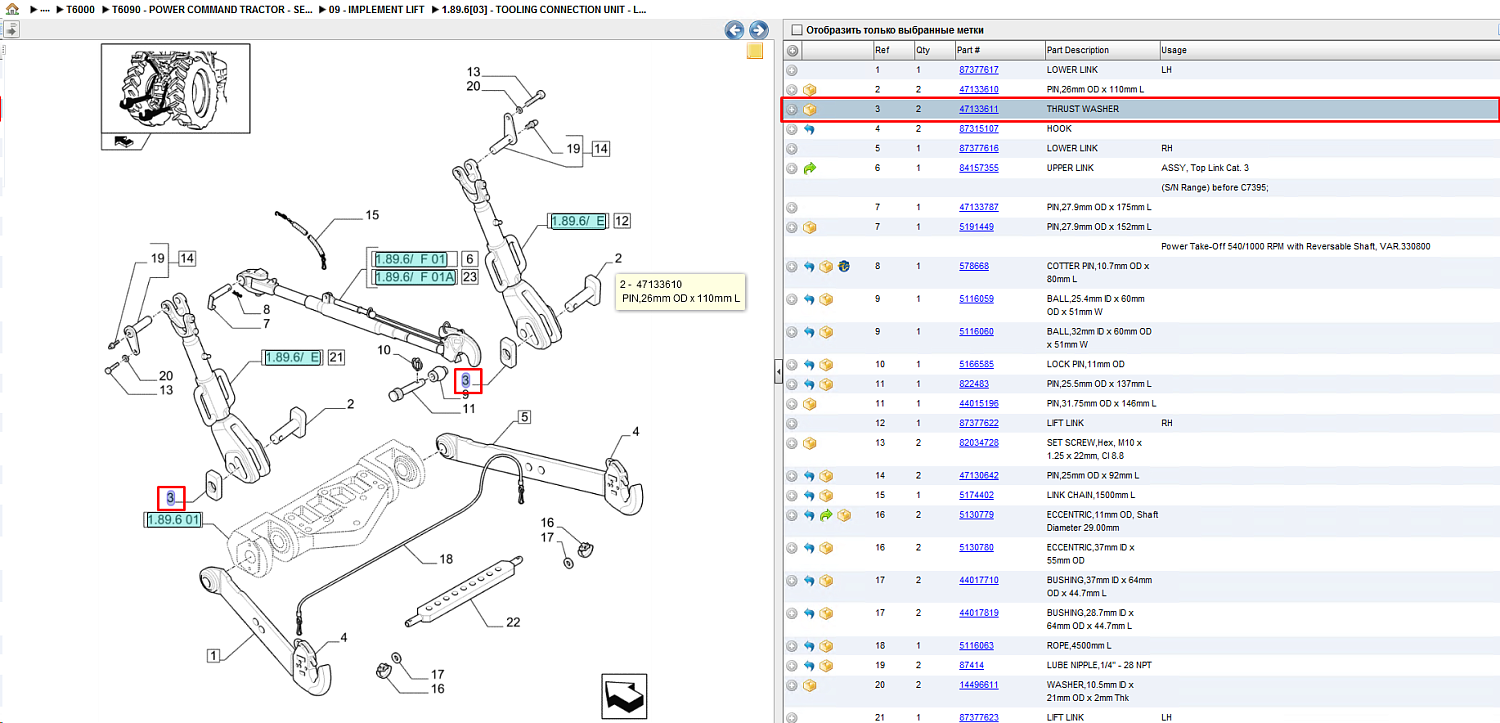This screenshot has width=1500, height=723.
Task: Open part number 87414 link
Action: (x=971, y=665)
